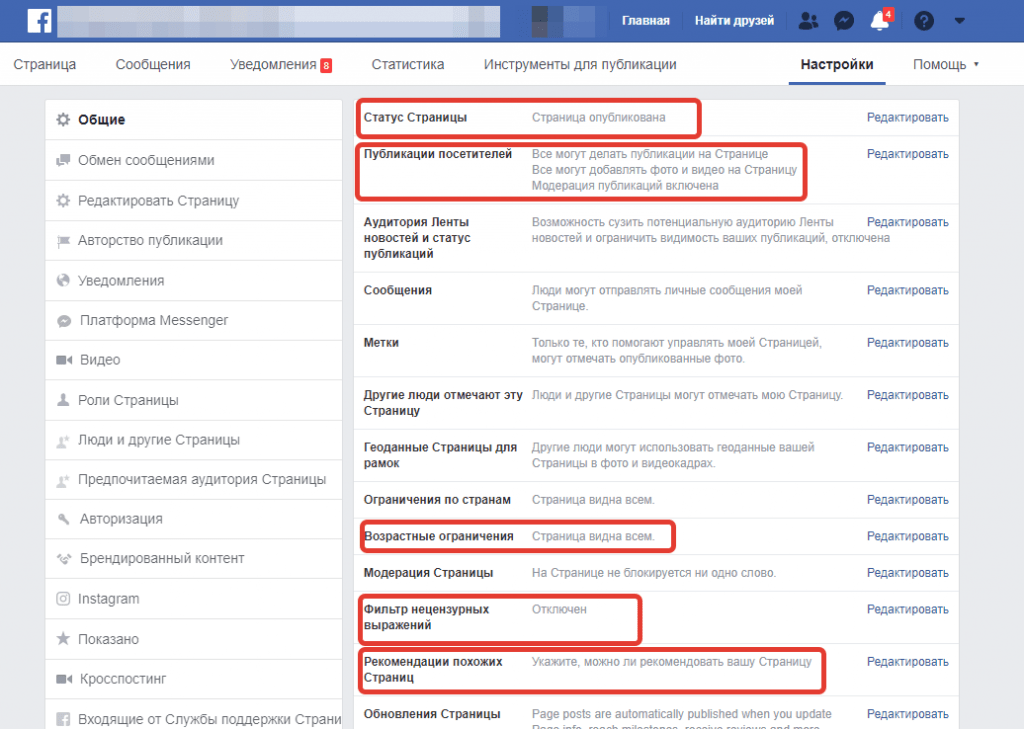1024x729 pixels.
Task: Open the Instagram settings section
Action: point(108,599)
